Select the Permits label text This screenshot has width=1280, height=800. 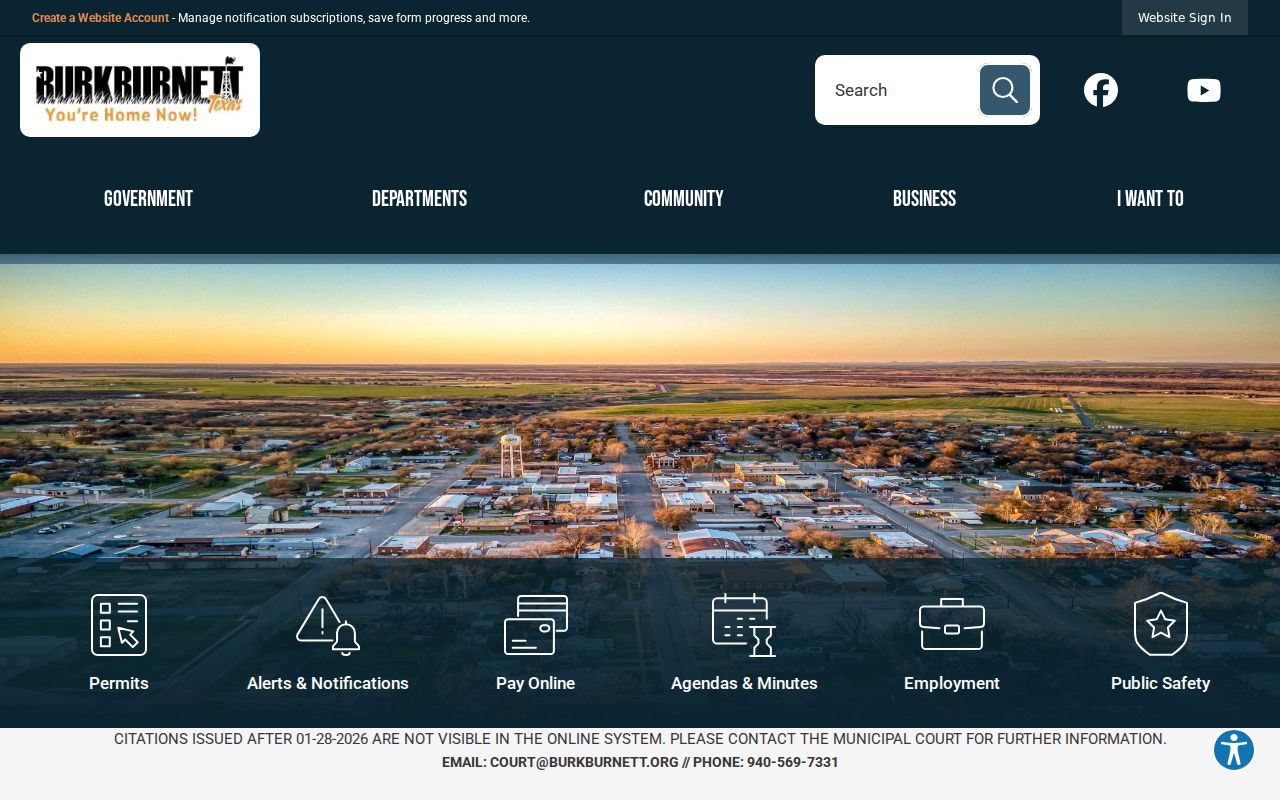click(119, 683)
